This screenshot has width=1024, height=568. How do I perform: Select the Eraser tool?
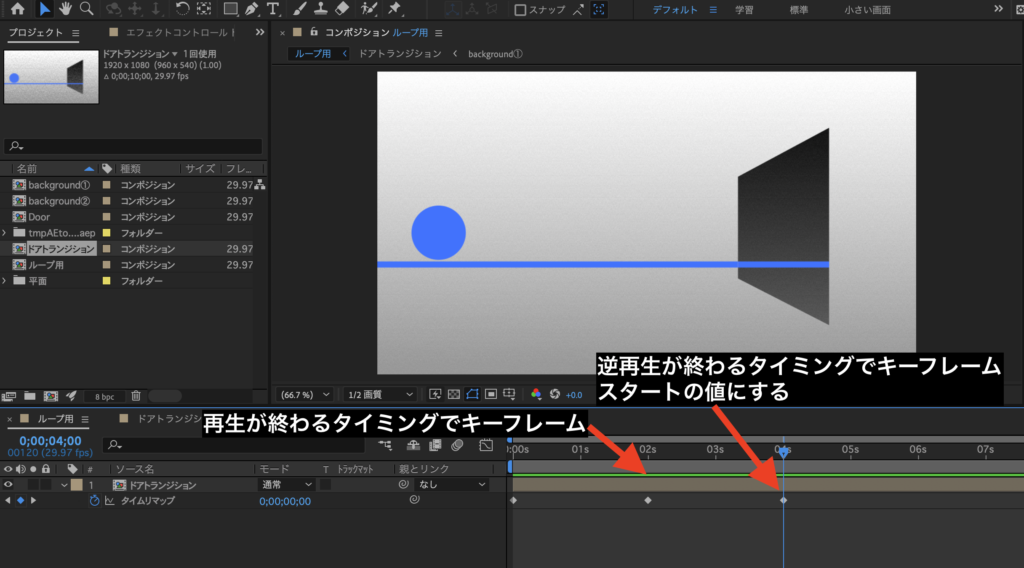click(342, 10)
